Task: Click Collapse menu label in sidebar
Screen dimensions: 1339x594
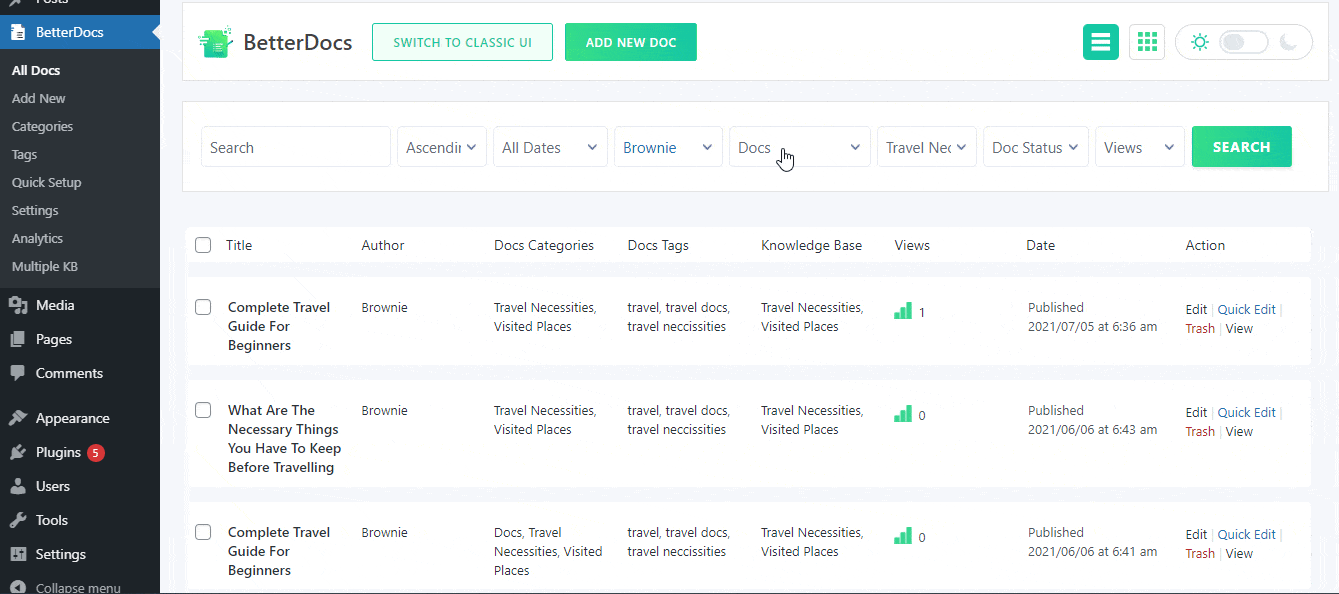Action: [78, 587]
